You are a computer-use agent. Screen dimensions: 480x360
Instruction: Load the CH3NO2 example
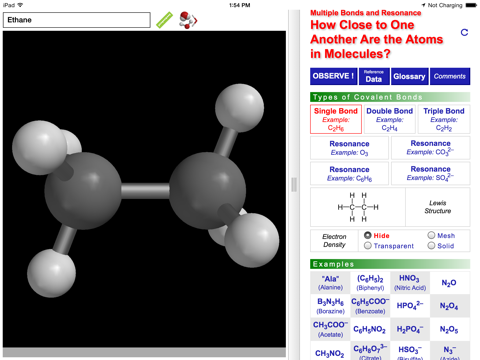[x=330, y=351]
